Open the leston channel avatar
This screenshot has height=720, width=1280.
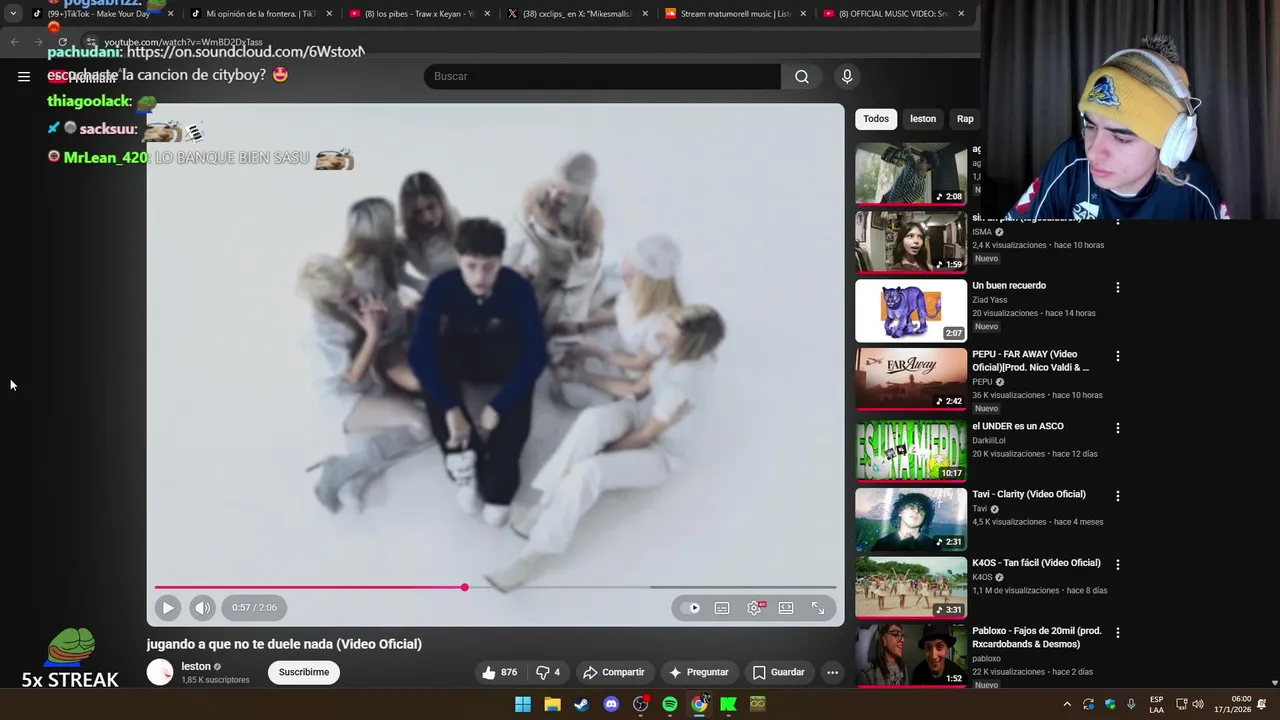pos(160,672)
